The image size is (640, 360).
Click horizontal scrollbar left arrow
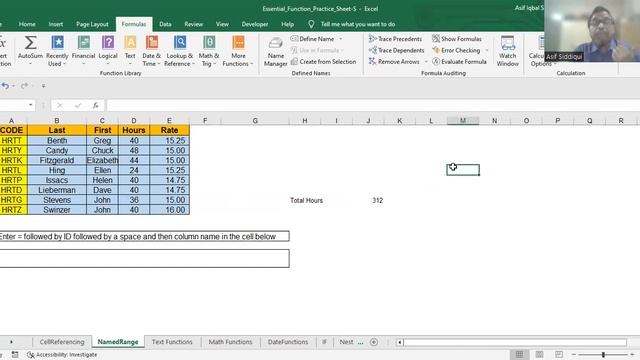pos(400,342)
